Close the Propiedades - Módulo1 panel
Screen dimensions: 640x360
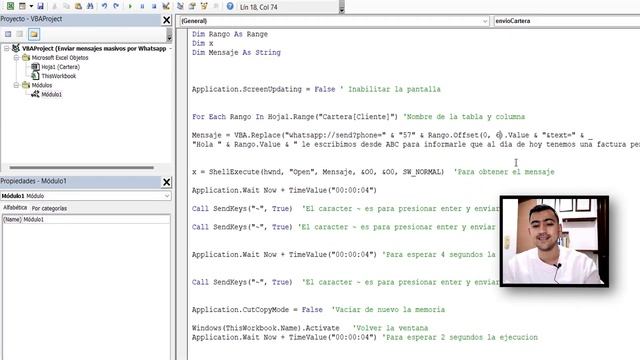click(x=167, y=182)
